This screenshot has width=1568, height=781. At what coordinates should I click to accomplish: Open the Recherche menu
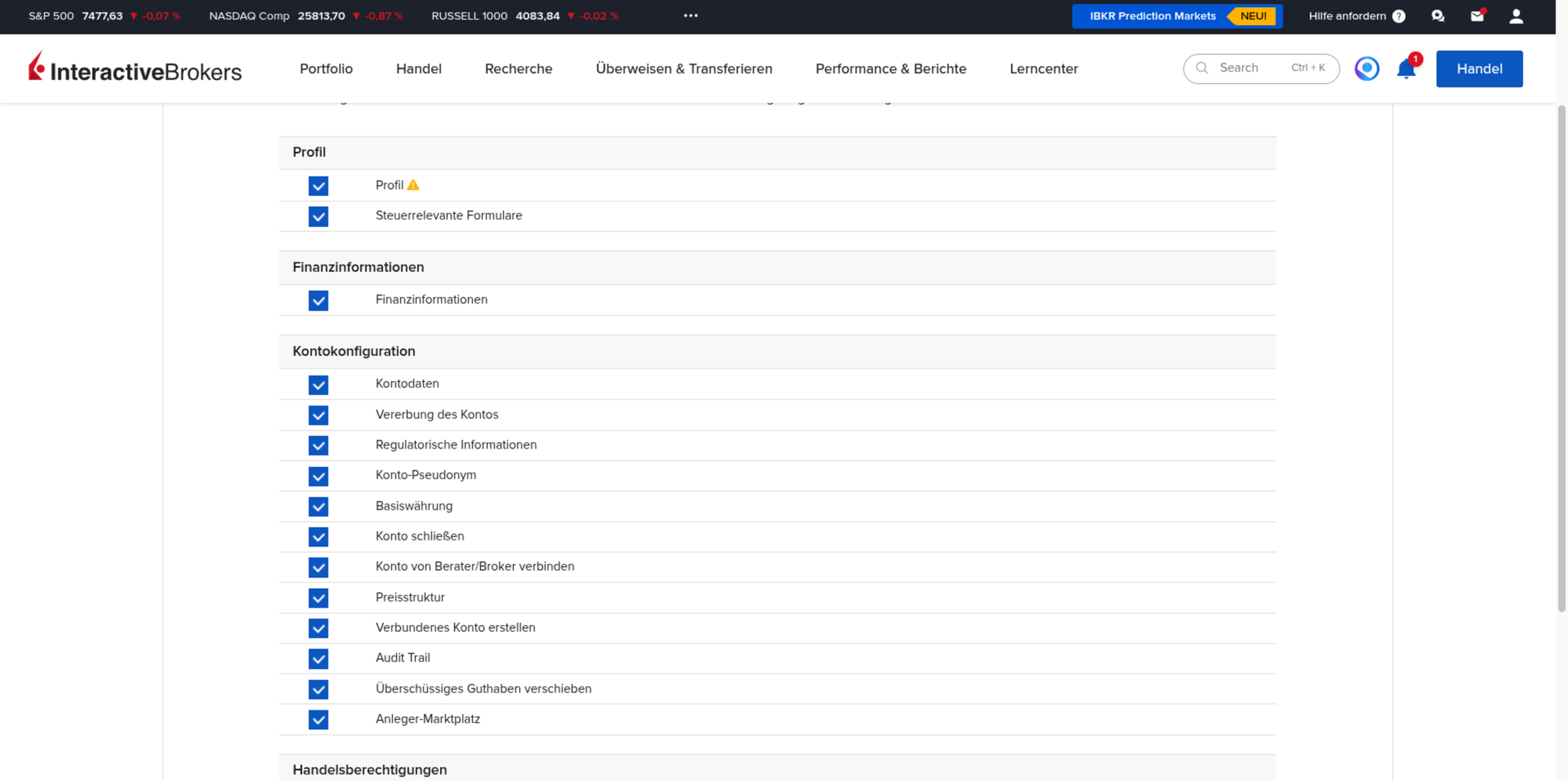coord(518,69)
